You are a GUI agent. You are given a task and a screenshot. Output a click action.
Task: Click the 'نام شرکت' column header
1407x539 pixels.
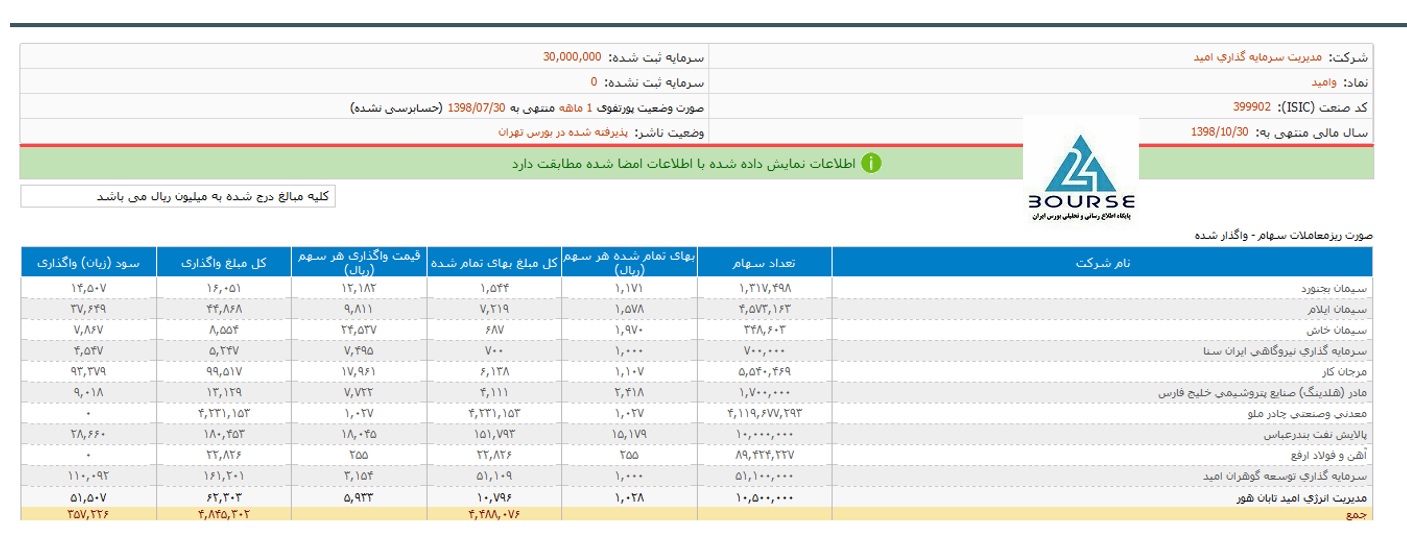[x=1102, y=263]
